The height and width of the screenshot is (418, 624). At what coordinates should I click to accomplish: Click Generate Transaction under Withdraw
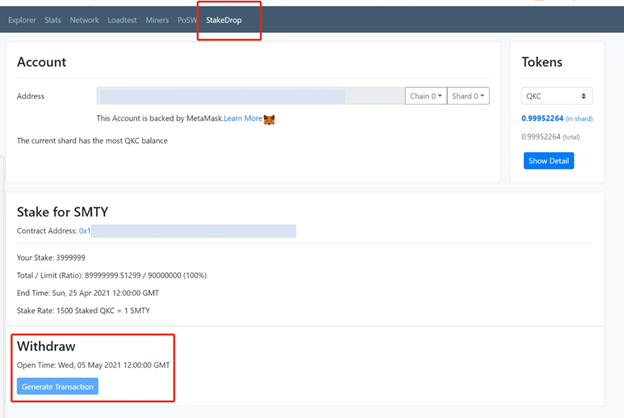pyautogui.click(x=57, y=387)
